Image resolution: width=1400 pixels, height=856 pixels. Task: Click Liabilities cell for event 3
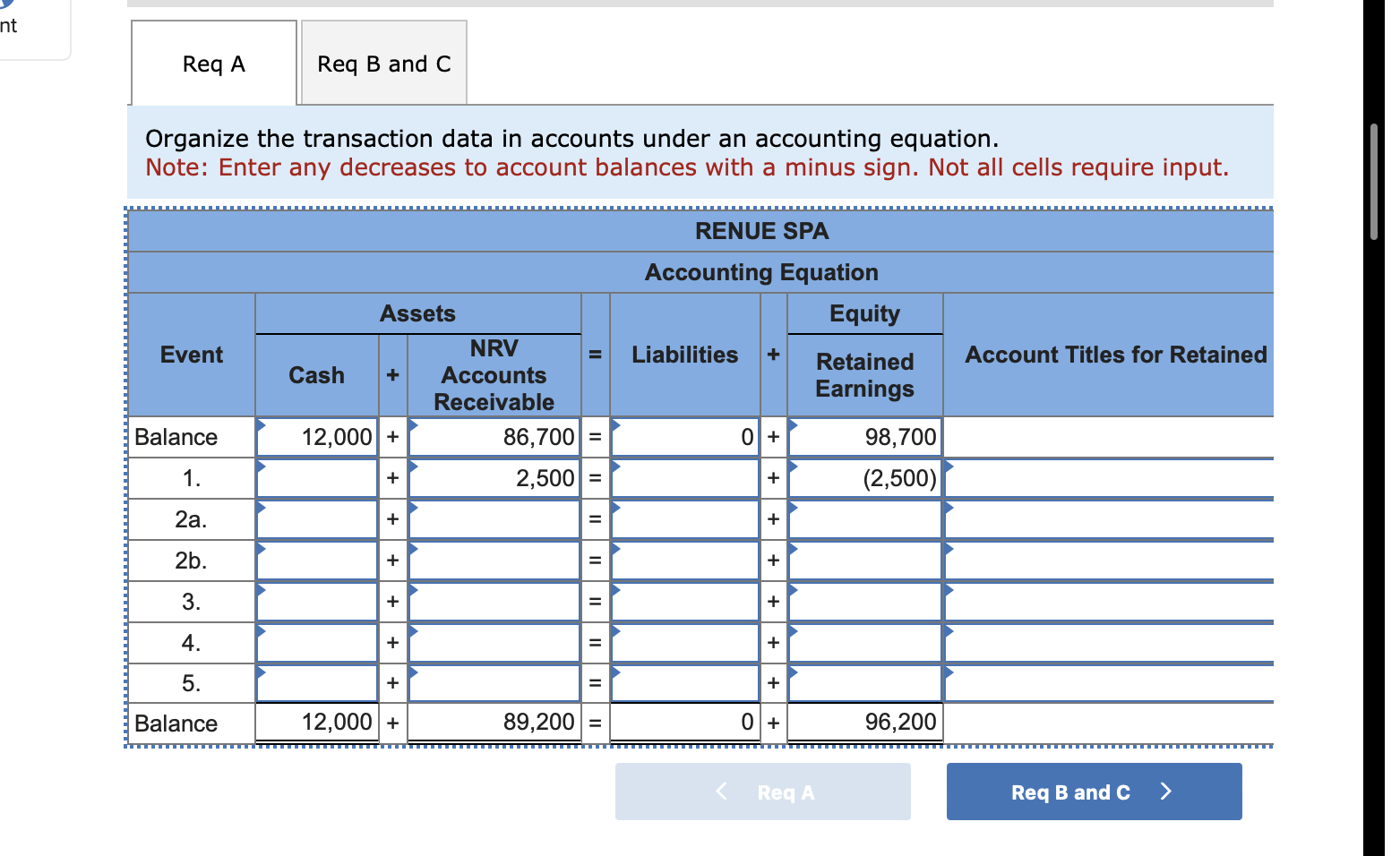(685, 602)
